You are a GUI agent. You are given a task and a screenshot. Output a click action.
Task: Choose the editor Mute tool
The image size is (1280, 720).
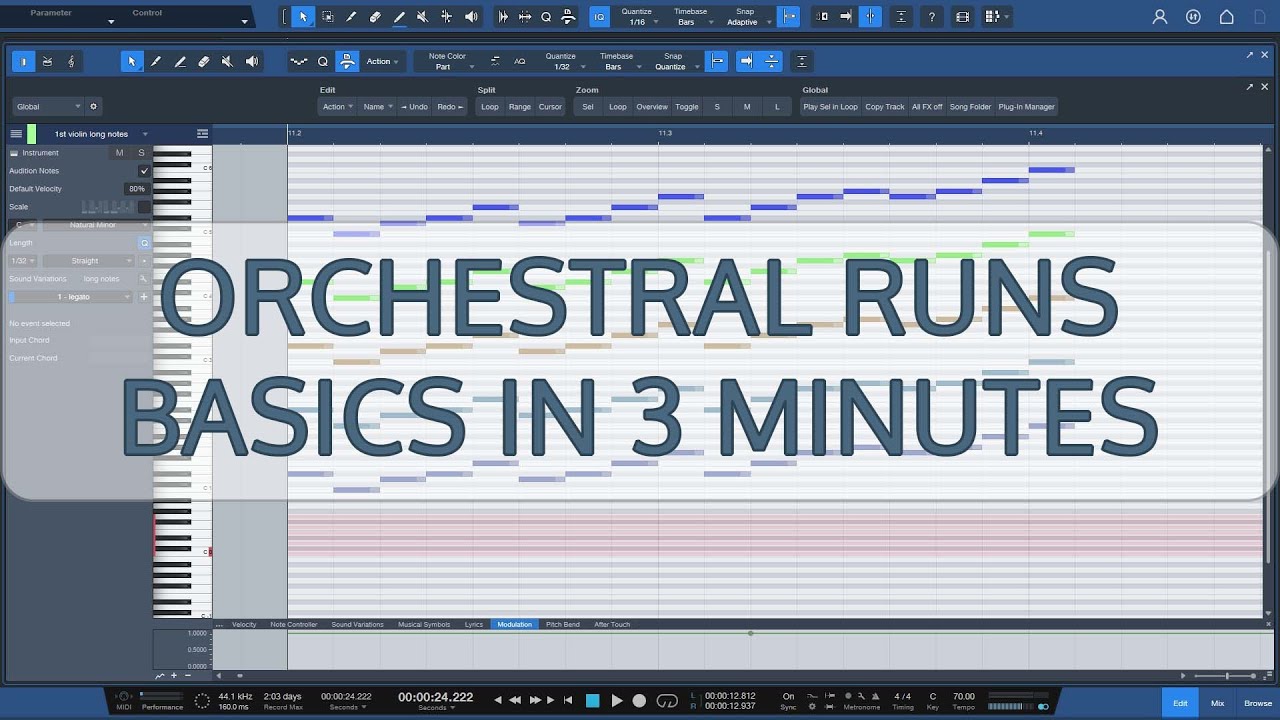click(227, 62)
